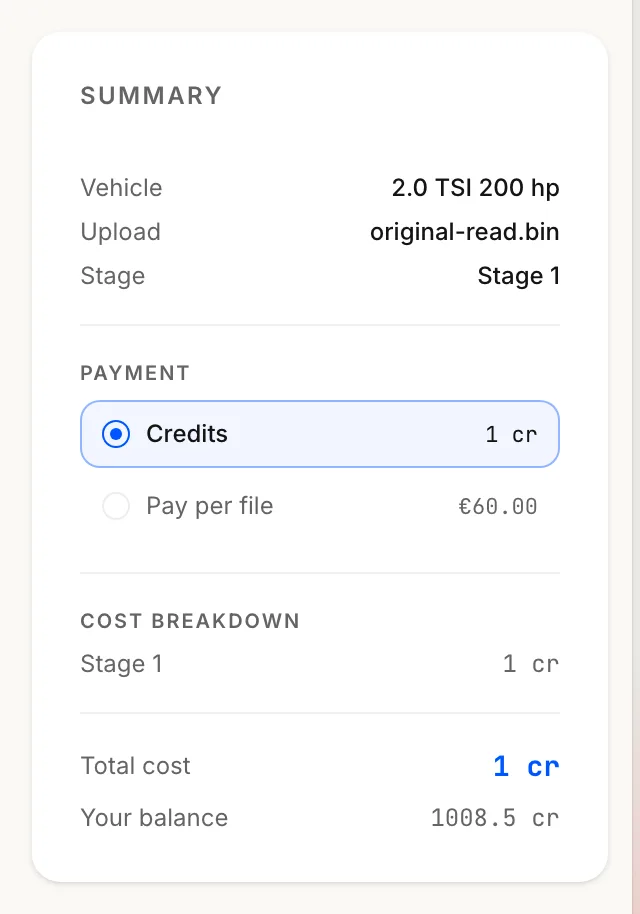Click the Upload label
Viewport: 640px width, 914px height.
coord(121,232)
